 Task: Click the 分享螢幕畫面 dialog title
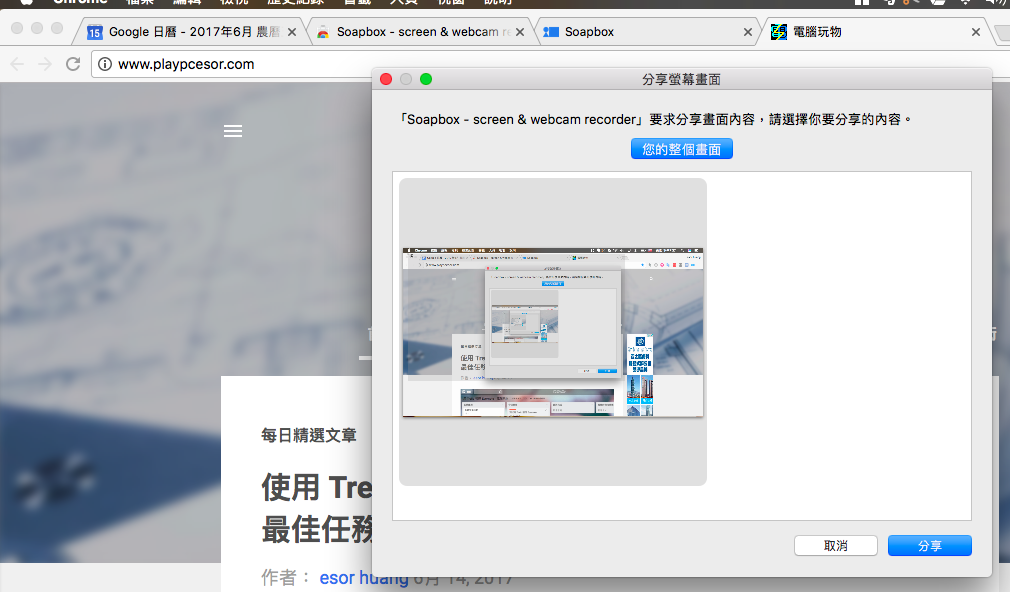pos(681,79)
